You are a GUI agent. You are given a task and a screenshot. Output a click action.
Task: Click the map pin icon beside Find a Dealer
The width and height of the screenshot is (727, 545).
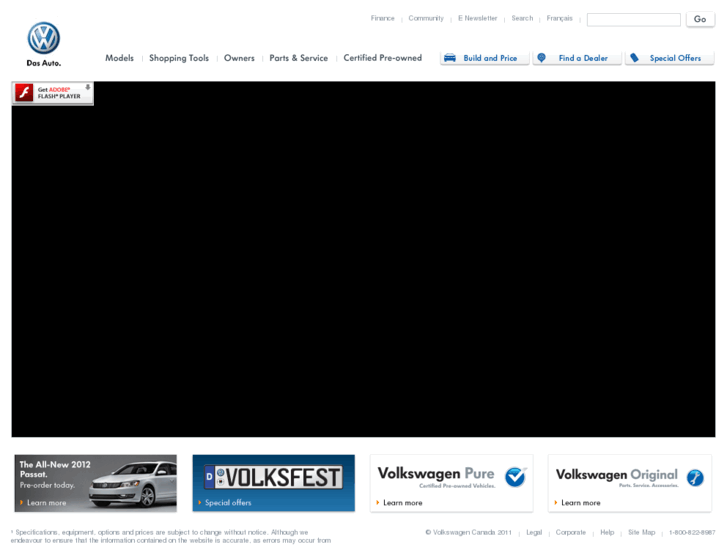pyautogui.click(x=541, y=58)
